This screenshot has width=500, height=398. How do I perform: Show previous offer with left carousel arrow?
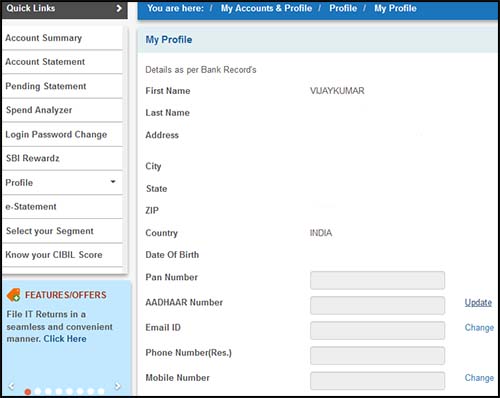click(x=11, y=386)
